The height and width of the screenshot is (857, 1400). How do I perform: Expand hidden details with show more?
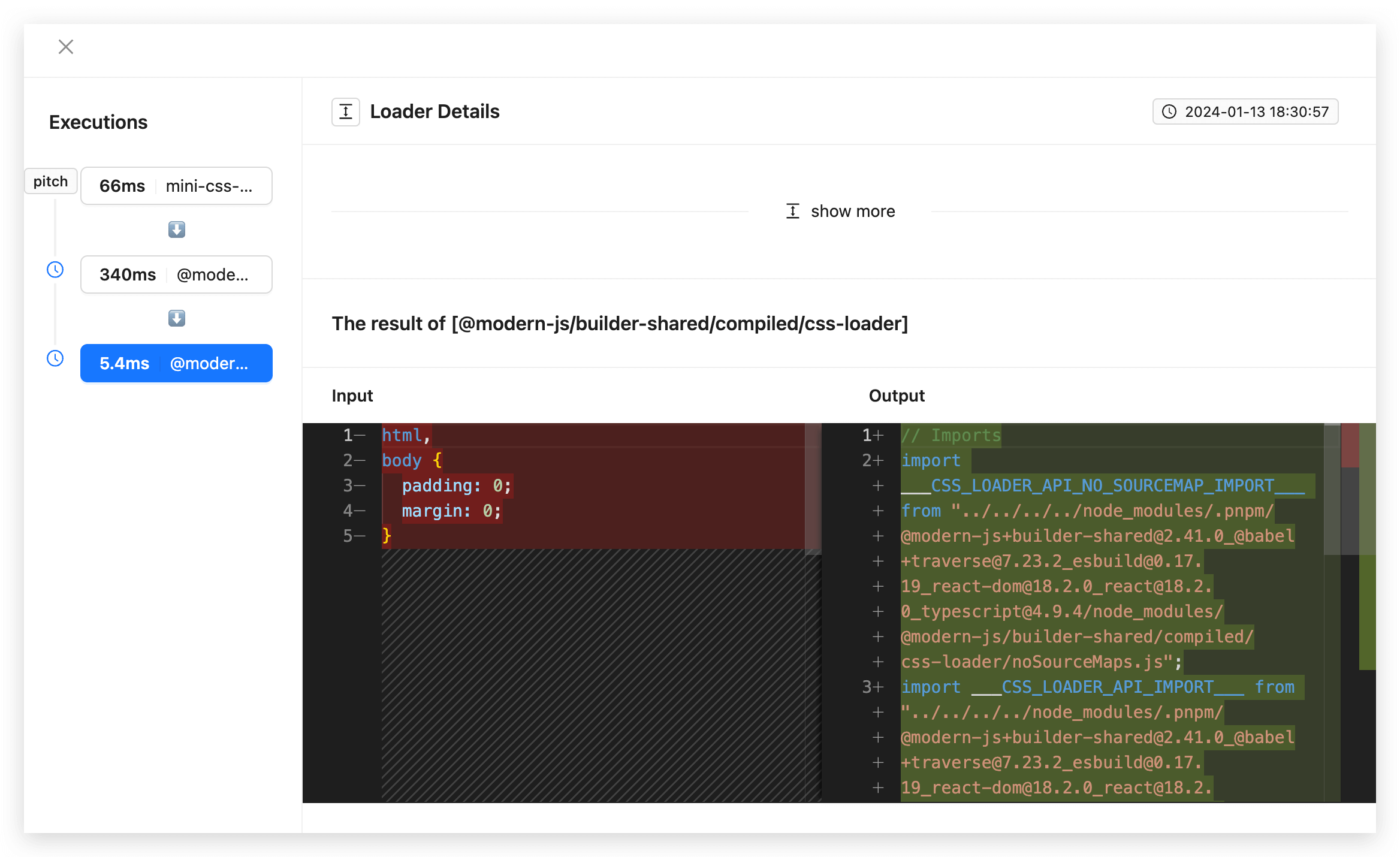coord(840,212)
